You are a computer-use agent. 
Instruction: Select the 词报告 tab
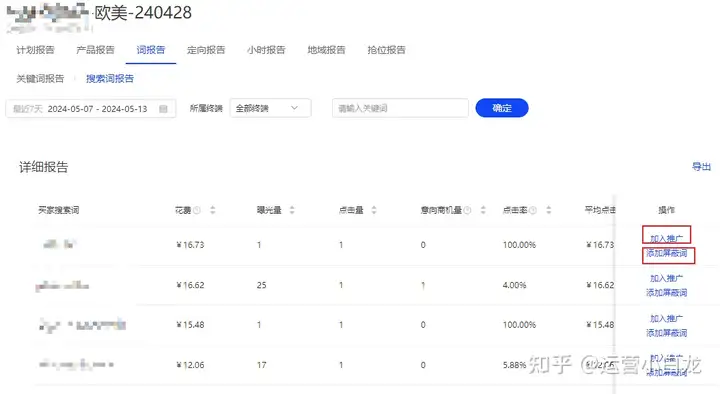pos(151,50)
